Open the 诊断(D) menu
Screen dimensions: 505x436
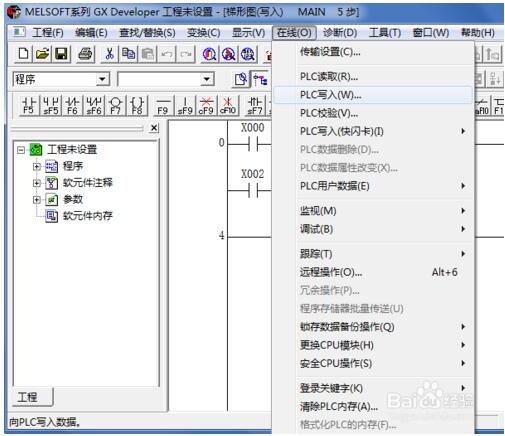[x=340, y=33]
